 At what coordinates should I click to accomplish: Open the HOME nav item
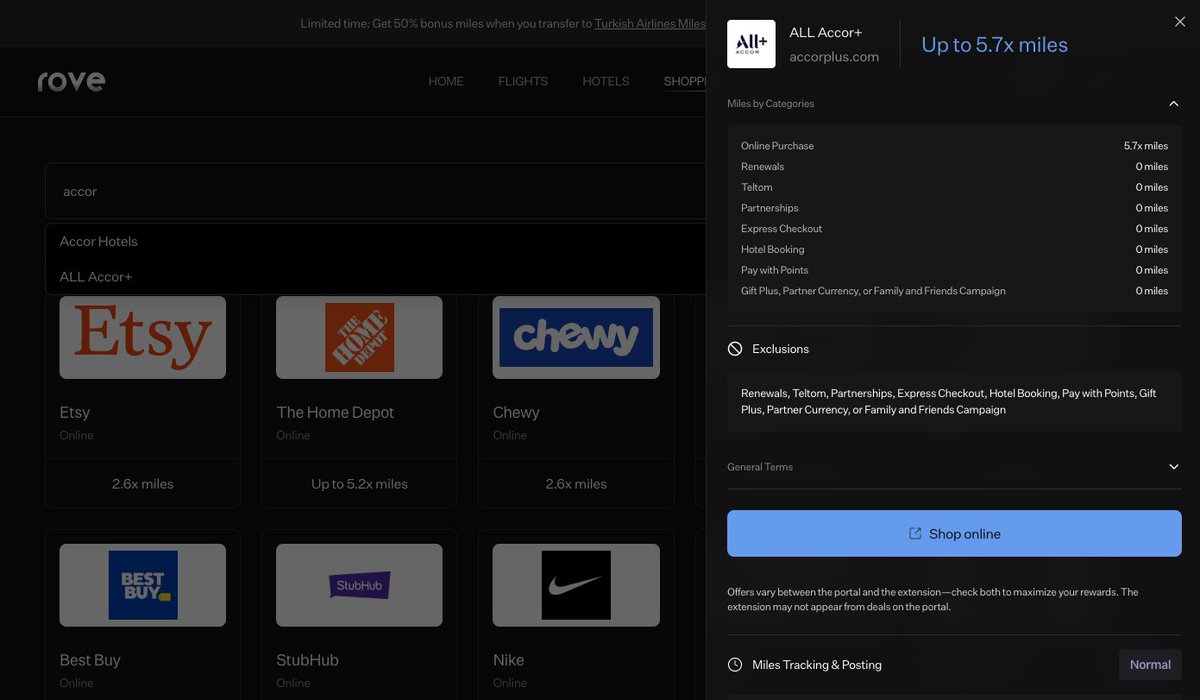tap(446, 81)
